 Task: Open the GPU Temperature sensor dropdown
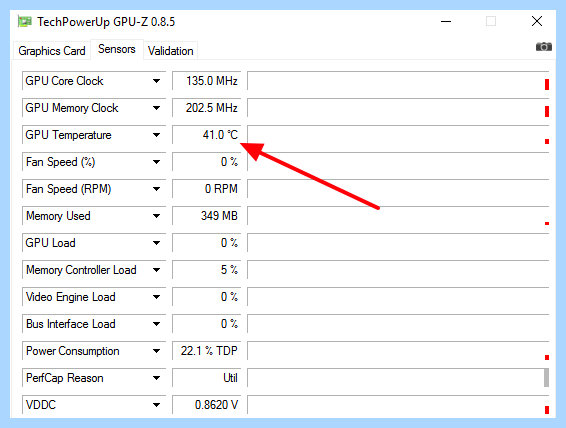[156, 135]
